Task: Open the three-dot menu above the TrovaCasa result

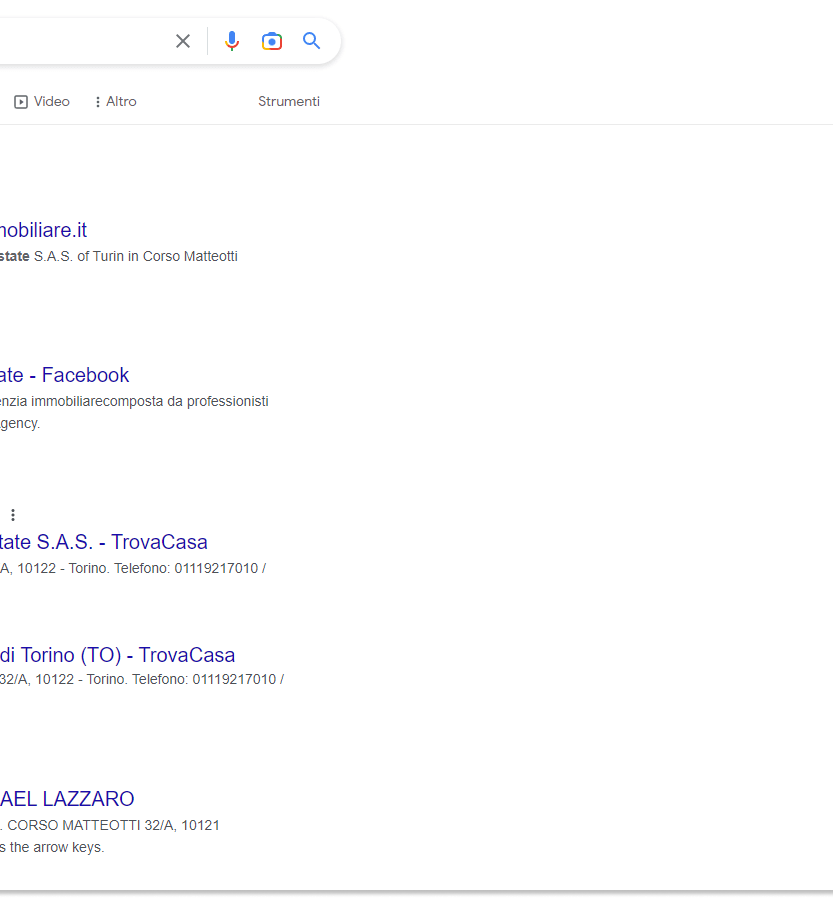Action: click(x=13, y=515)
